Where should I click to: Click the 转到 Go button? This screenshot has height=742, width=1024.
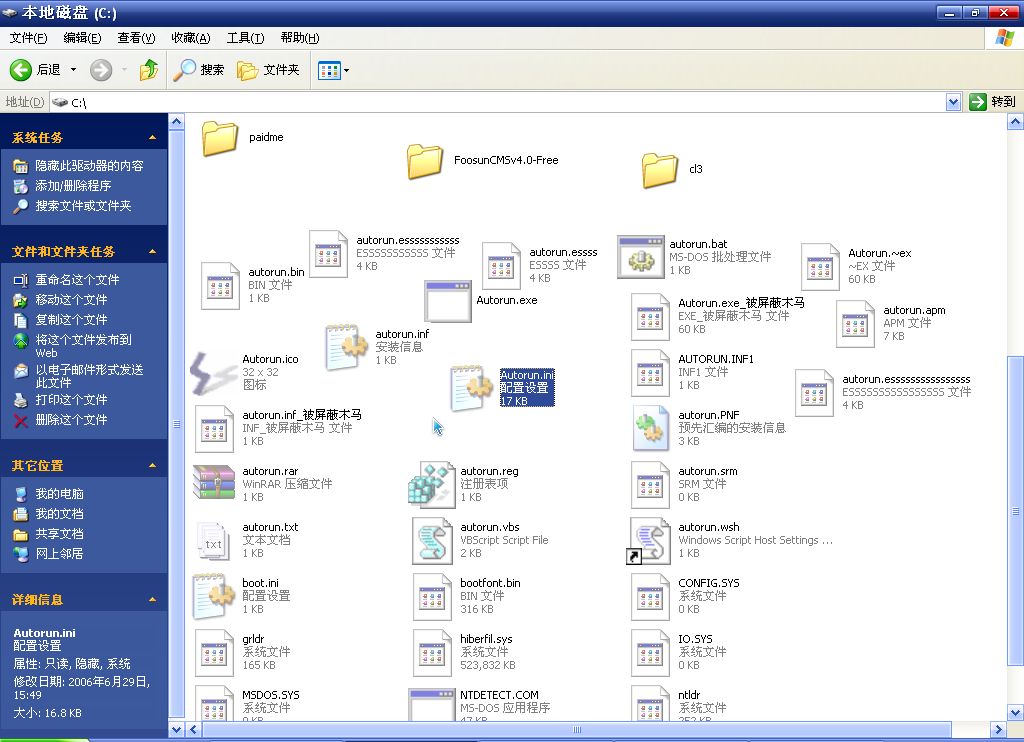click(x=993, y=102)
